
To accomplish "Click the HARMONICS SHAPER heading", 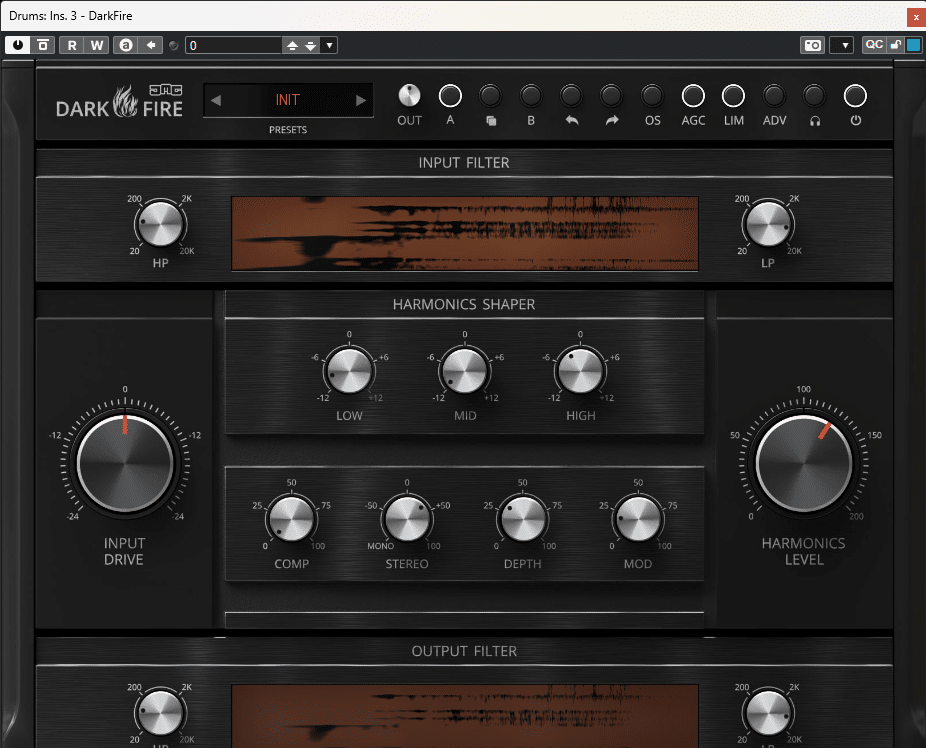I will click(x=464, y=305).
